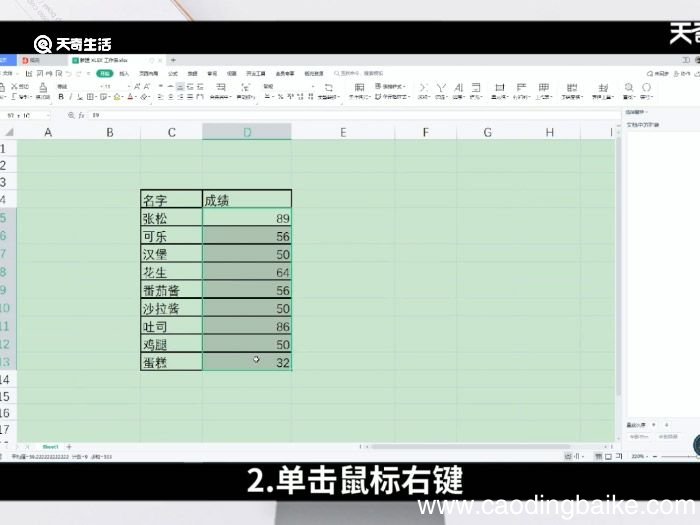Align cell text to the right
Viewport: 700px width, 525px height.
(180, 96)
